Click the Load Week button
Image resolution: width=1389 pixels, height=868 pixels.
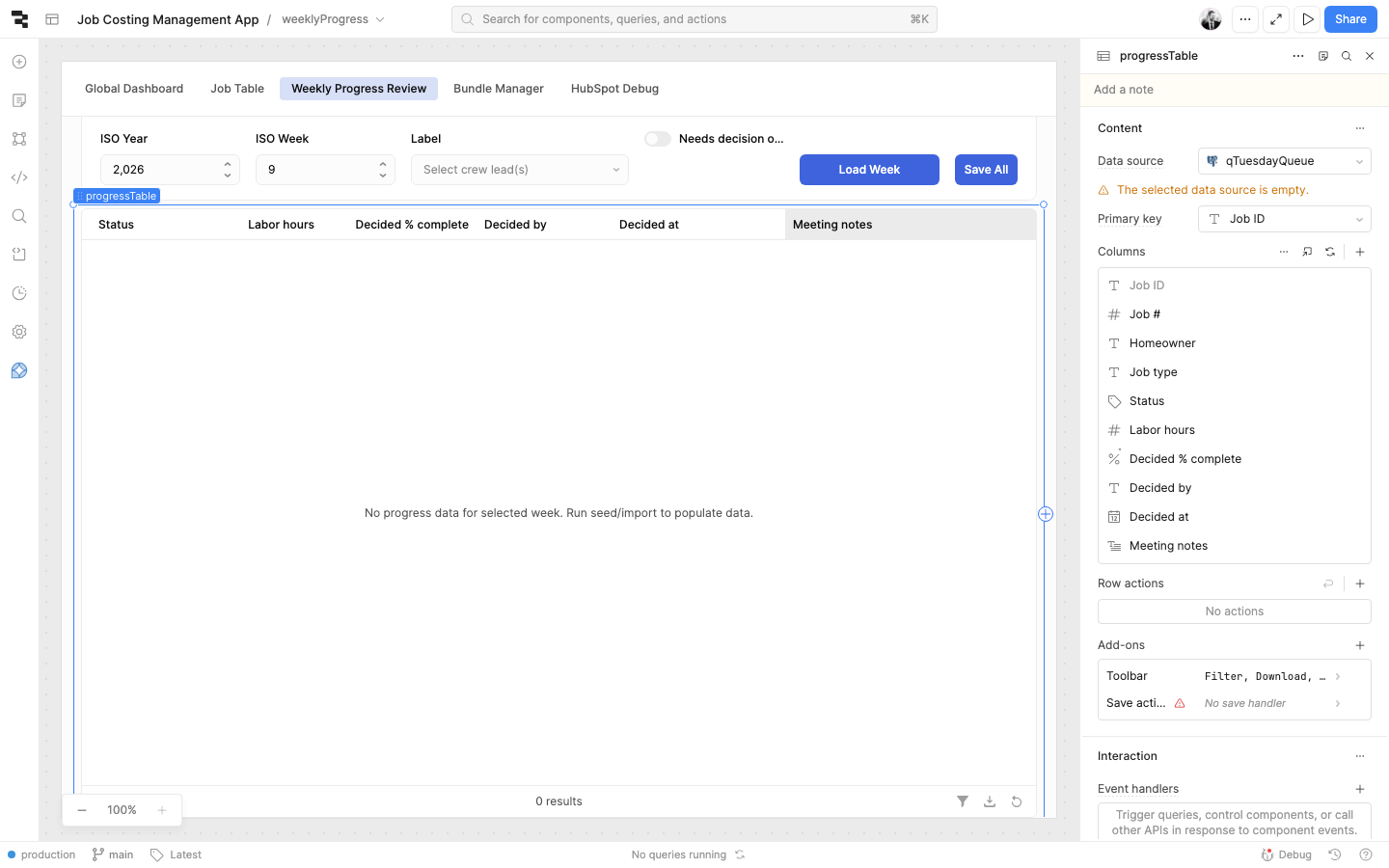coord(868,170)
